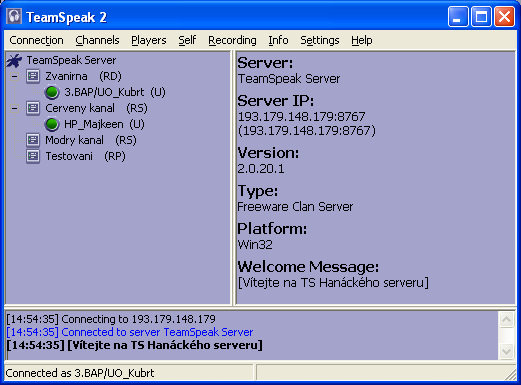Click 'Connected as 3.BAP/UO_Kubrt' status bar text
Viewport: 521px width, 385px height.
(x=80, y=373)
